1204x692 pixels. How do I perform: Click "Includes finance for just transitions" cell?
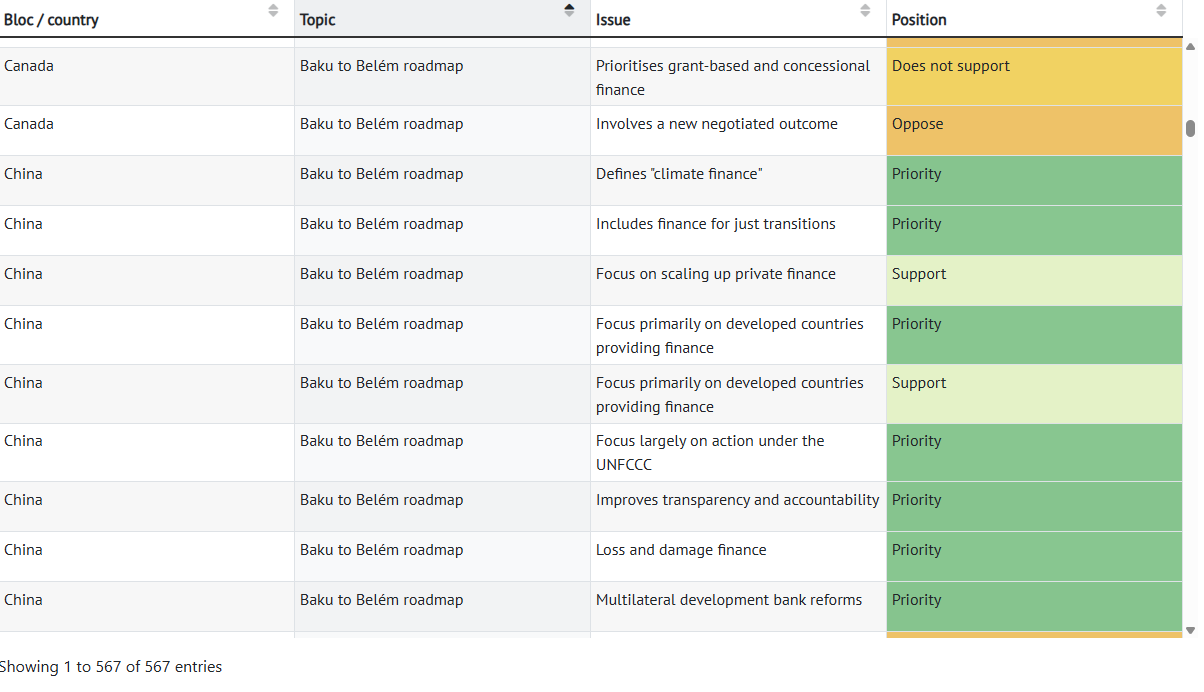pyautogui.click(x=715, y=224)
